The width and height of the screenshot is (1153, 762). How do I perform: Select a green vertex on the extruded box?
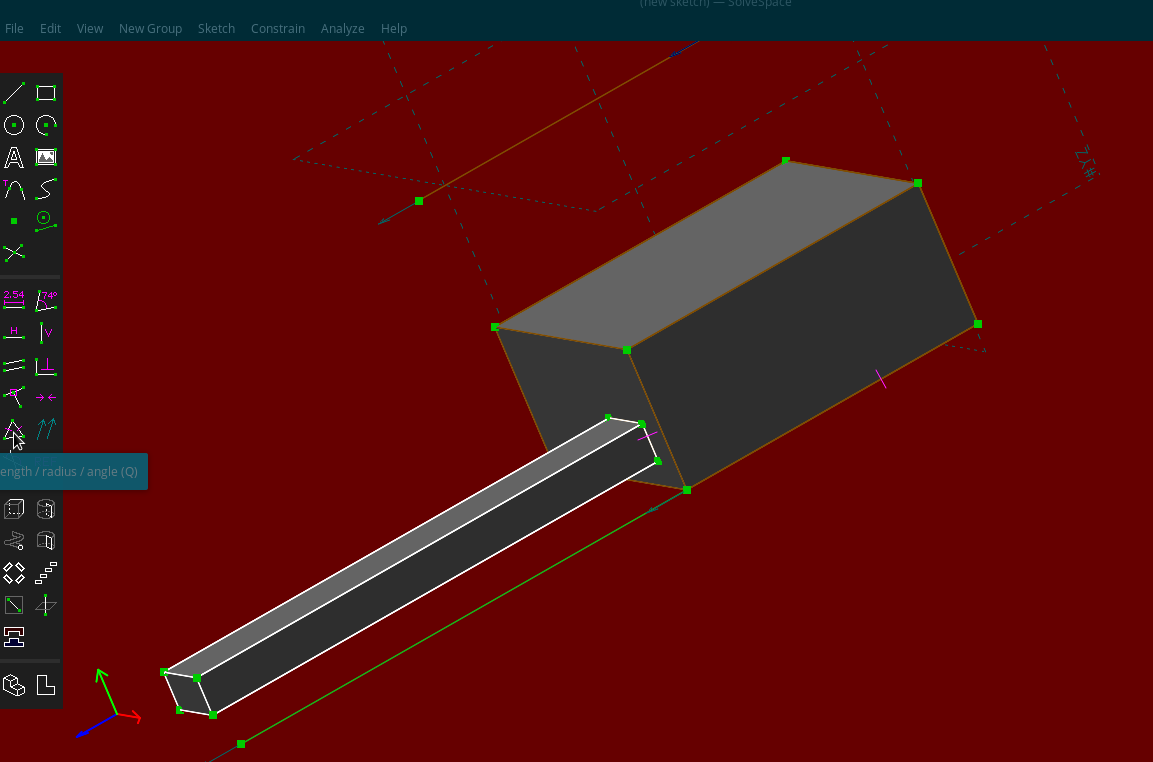(x=785, y=160)
